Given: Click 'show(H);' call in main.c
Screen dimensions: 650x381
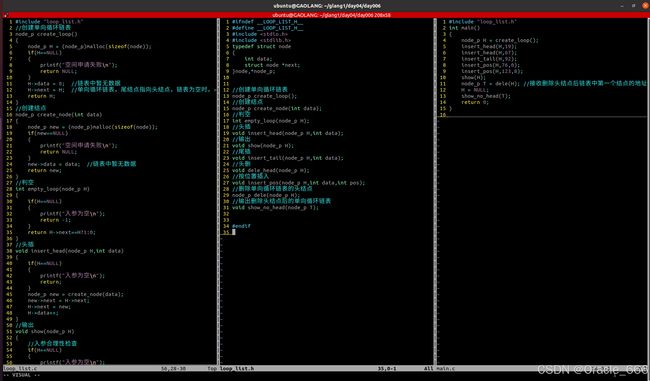Looking at the screenshot, I should tap(473, 77).
